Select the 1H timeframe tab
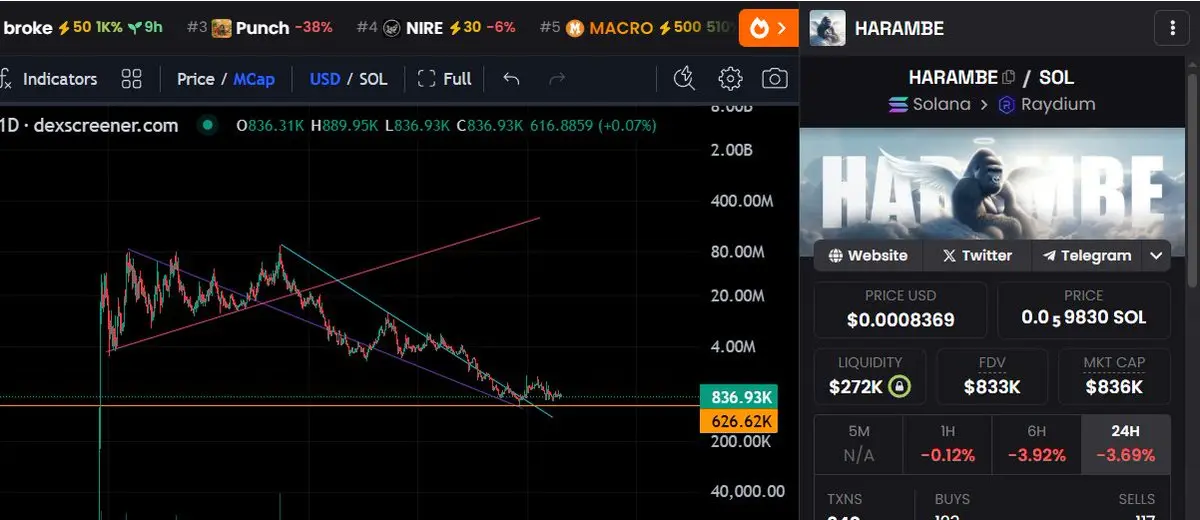 [x=947, y=444]
